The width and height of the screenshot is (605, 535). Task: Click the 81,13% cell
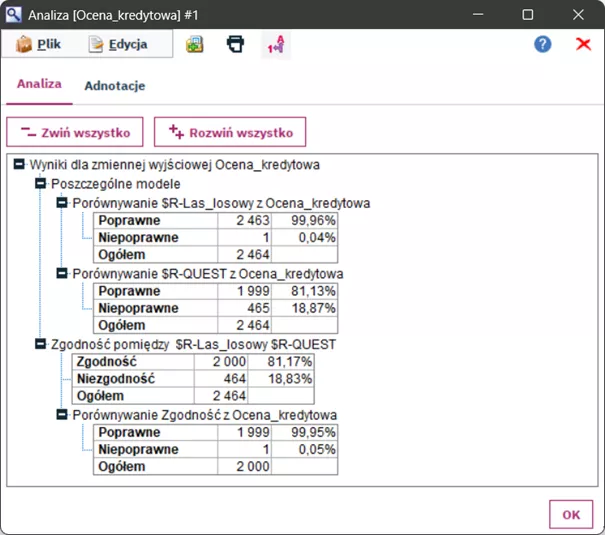coord(304,291)
